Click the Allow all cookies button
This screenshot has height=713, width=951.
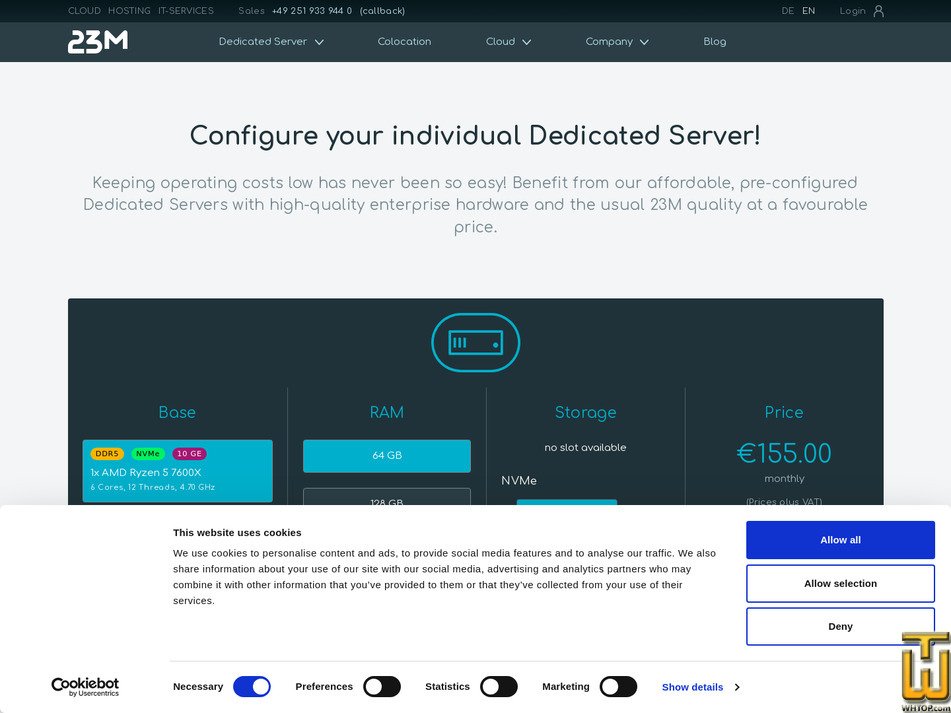840,540
